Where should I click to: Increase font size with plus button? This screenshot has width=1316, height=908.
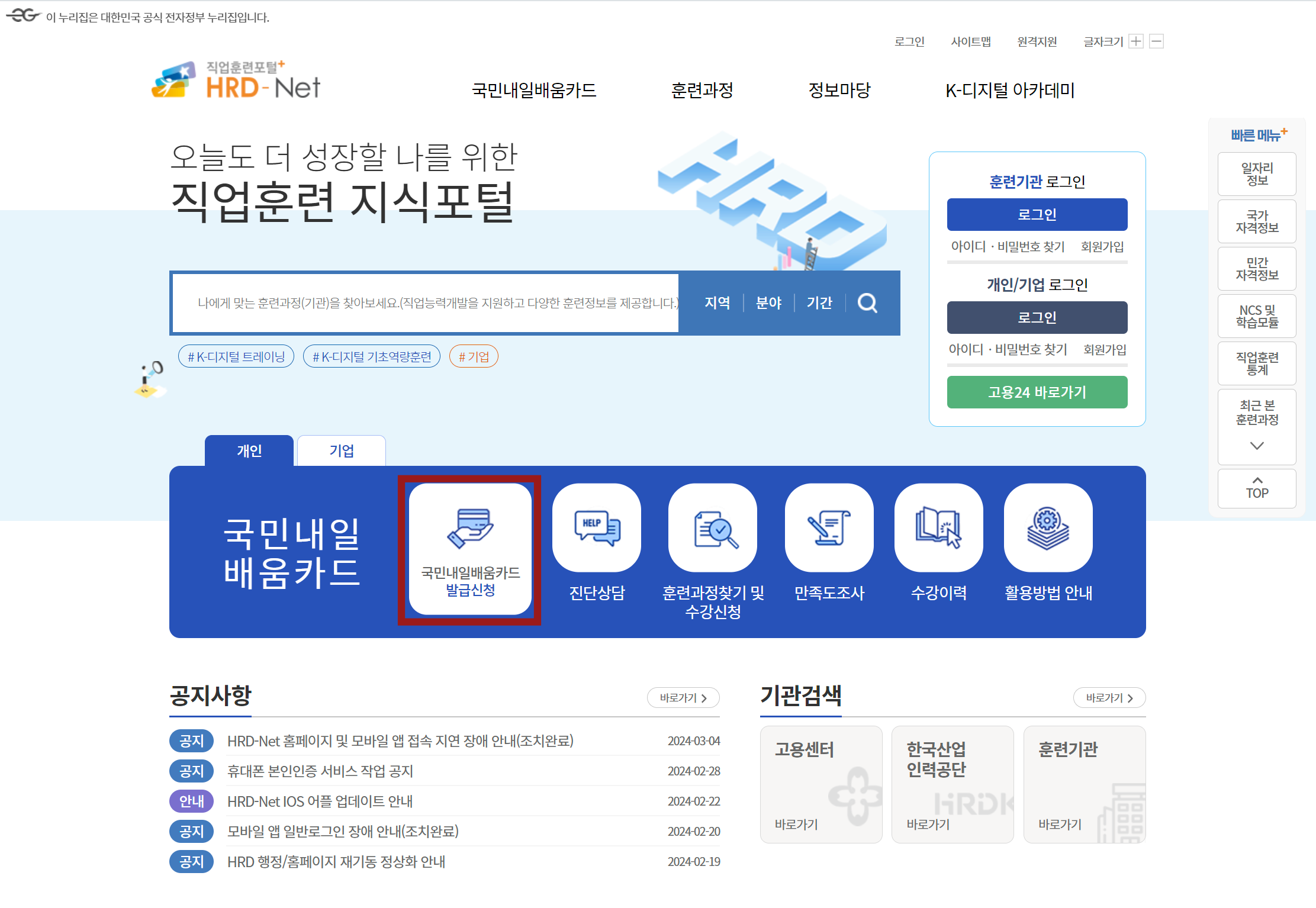click(x=1135, y=41)
